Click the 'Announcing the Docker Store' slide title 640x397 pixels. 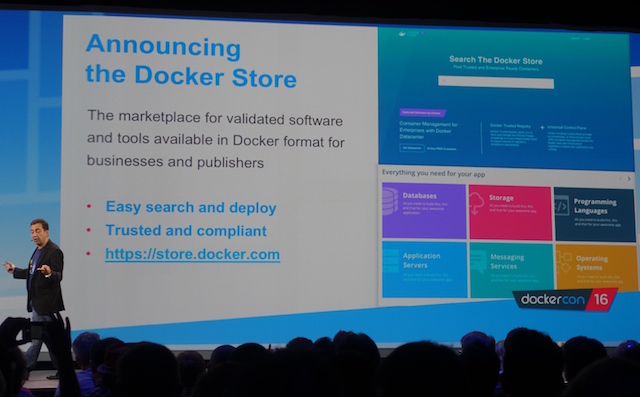pyautogui.click(x=191, y=61)
